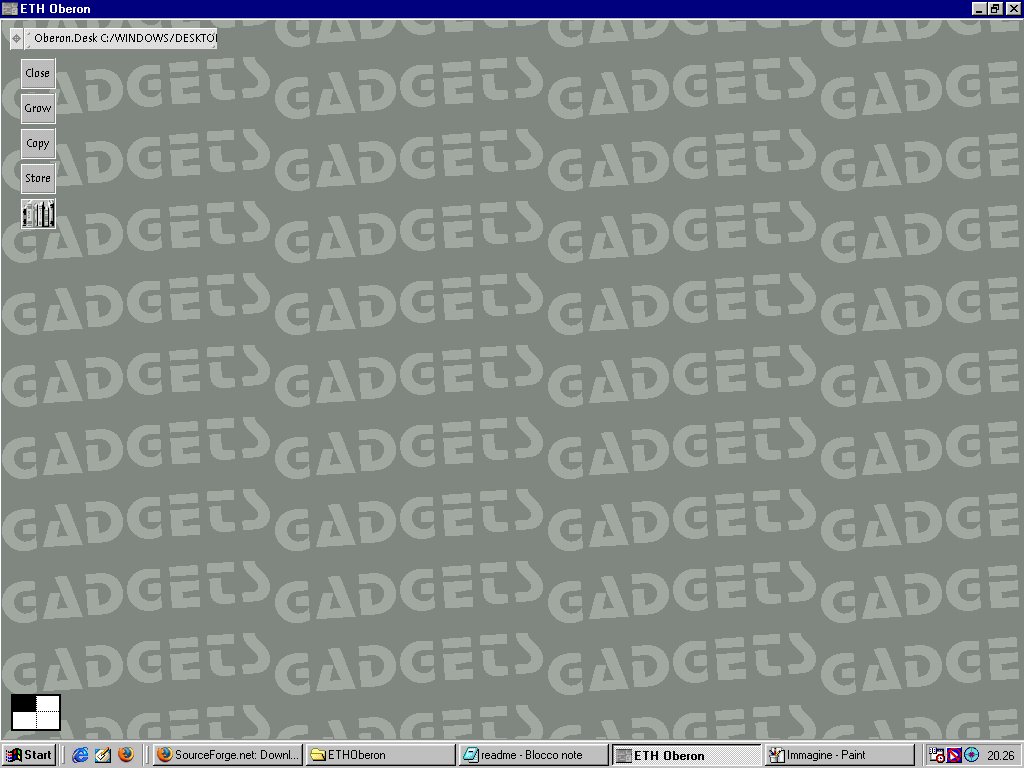Click the red-and-blue system tray icon
The height and width of the screenshot is (768, 1024).
pos(954,755)
